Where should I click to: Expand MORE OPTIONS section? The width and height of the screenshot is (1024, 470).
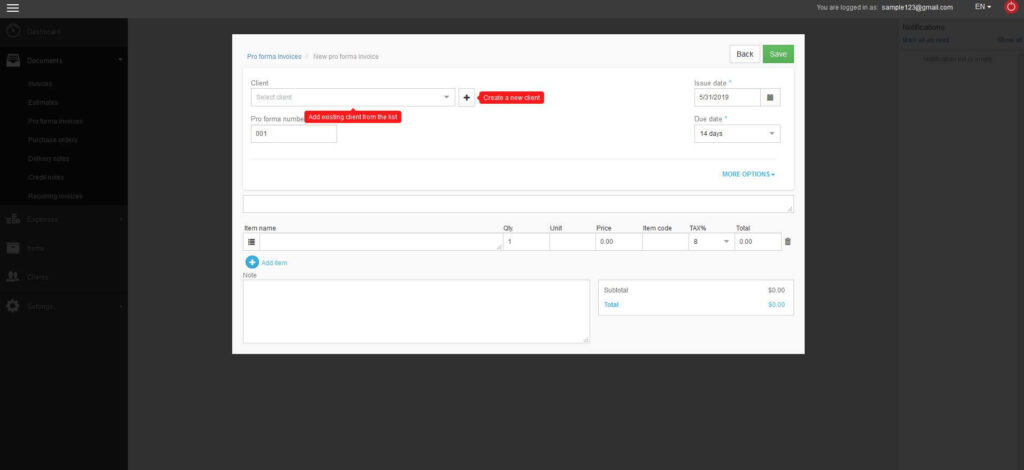748,174
